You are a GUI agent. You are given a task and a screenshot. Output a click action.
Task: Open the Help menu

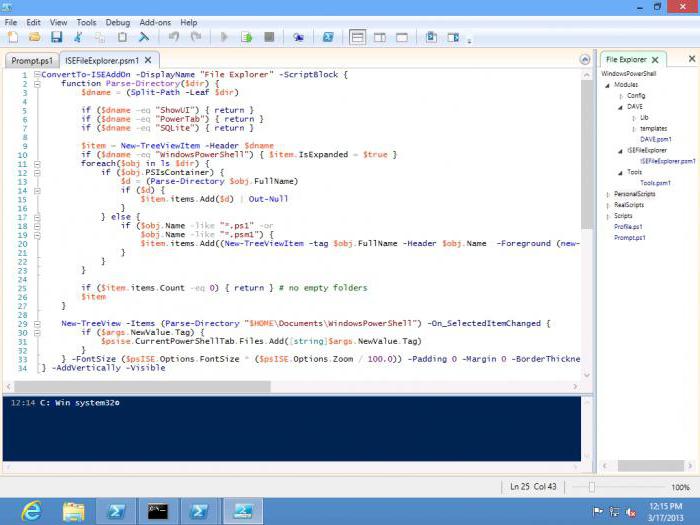click(188, 22)
